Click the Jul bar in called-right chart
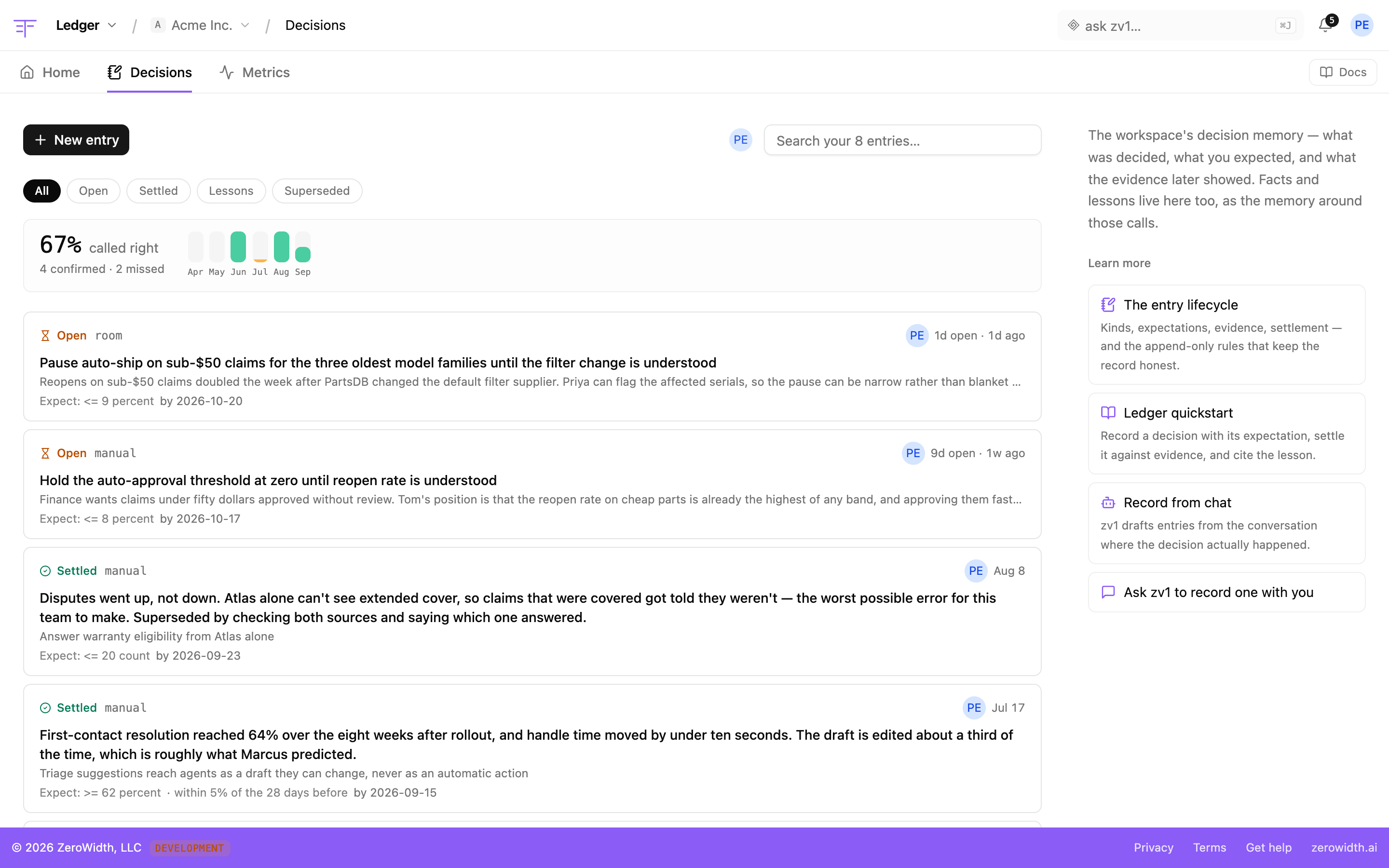The height and width of the screenshot is (868, 1389). tap(260, 247)
